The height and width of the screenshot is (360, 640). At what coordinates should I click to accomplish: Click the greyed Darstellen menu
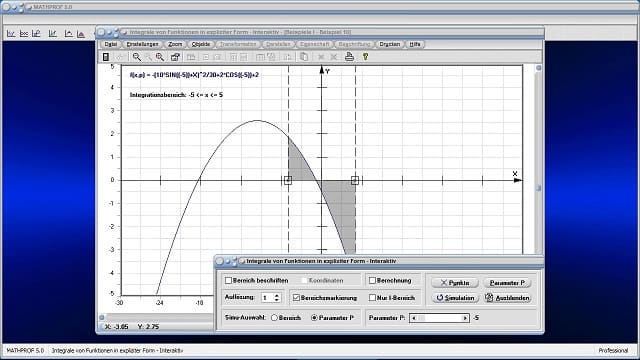(x=278, y=44)
